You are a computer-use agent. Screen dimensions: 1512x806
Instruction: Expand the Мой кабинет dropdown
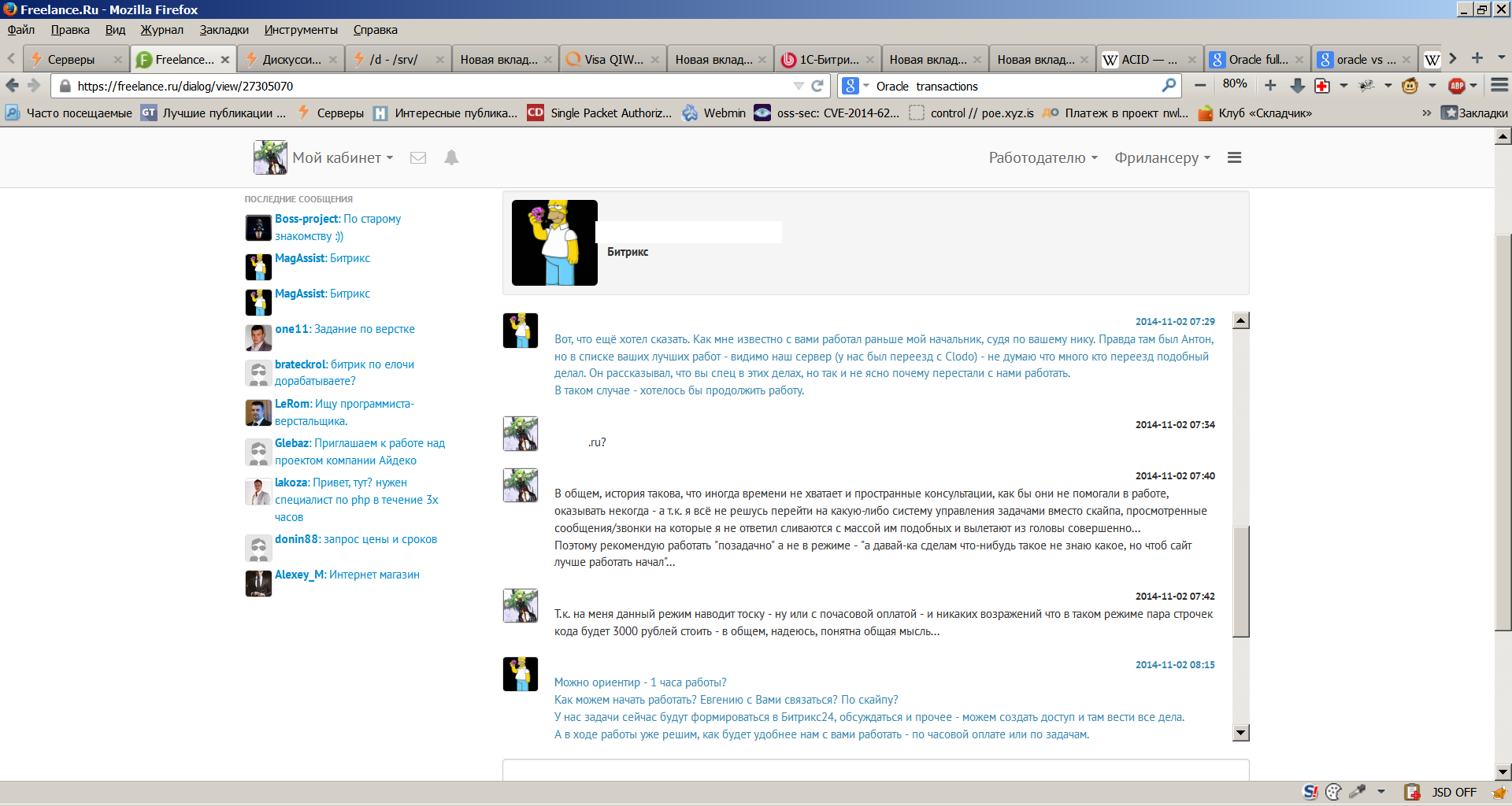(x=343, y=157)
